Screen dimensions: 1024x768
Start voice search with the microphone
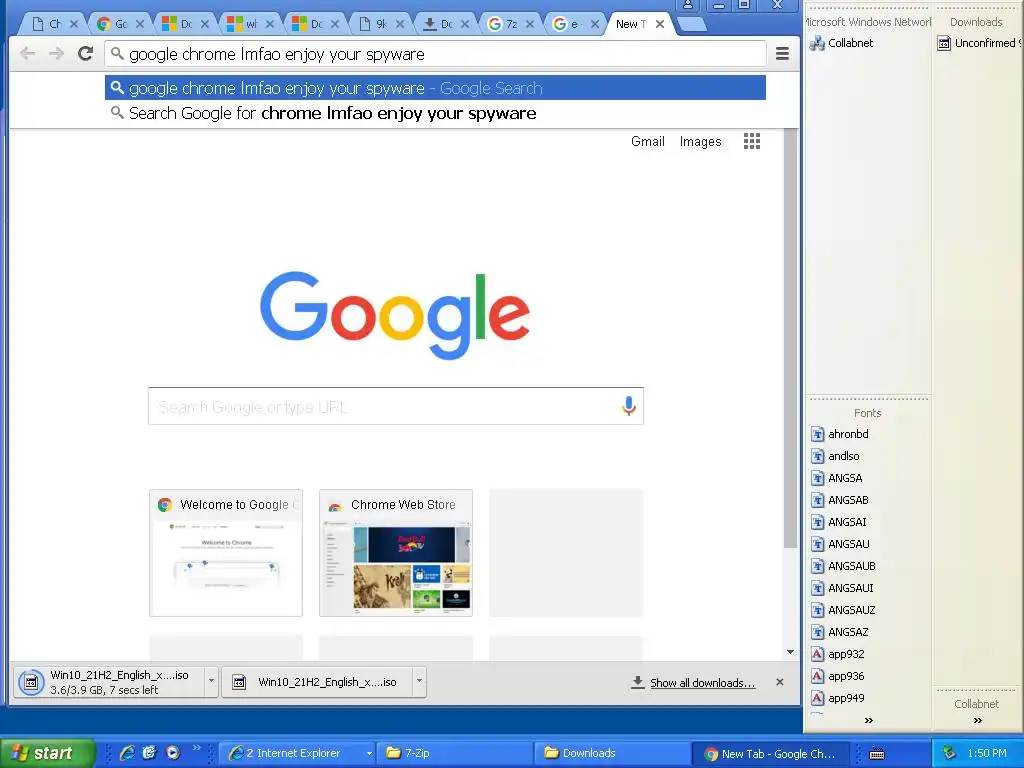click(628, 406)
